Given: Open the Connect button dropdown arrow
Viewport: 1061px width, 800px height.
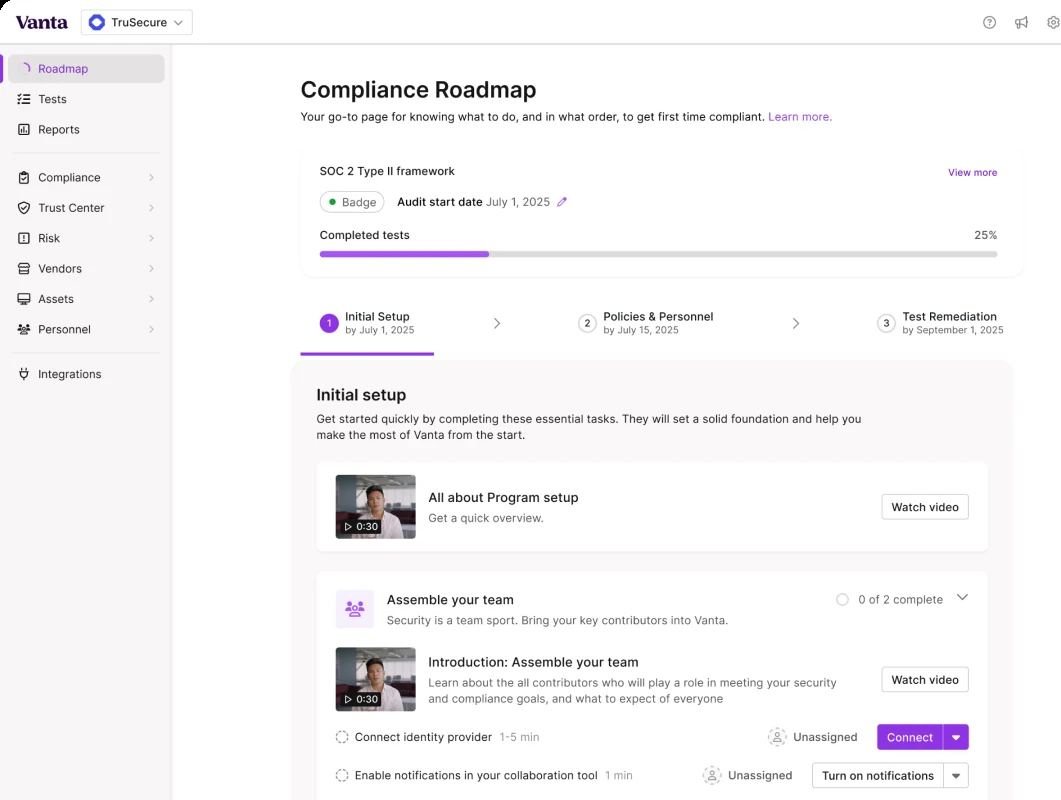Looking at the screenshot, I should point(956,737).
